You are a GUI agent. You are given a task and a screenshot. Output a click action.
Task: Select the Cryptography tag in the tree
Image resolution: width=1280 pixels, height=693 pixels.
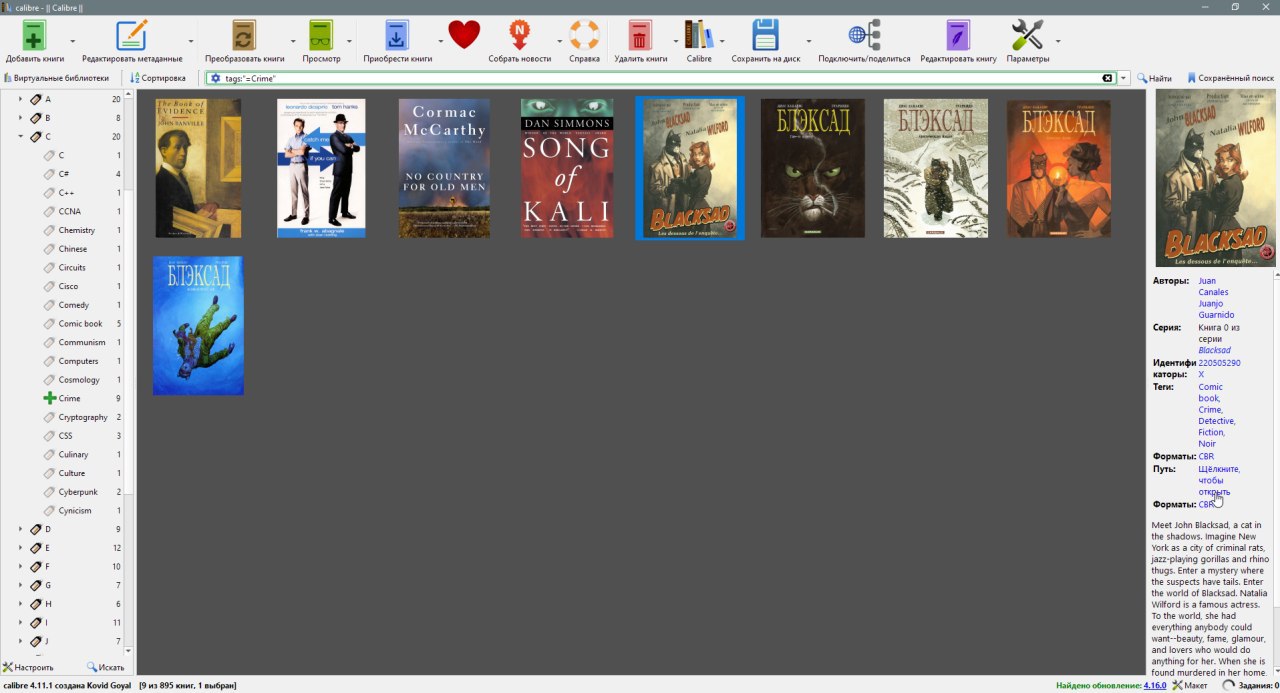[x=82, y=417]
